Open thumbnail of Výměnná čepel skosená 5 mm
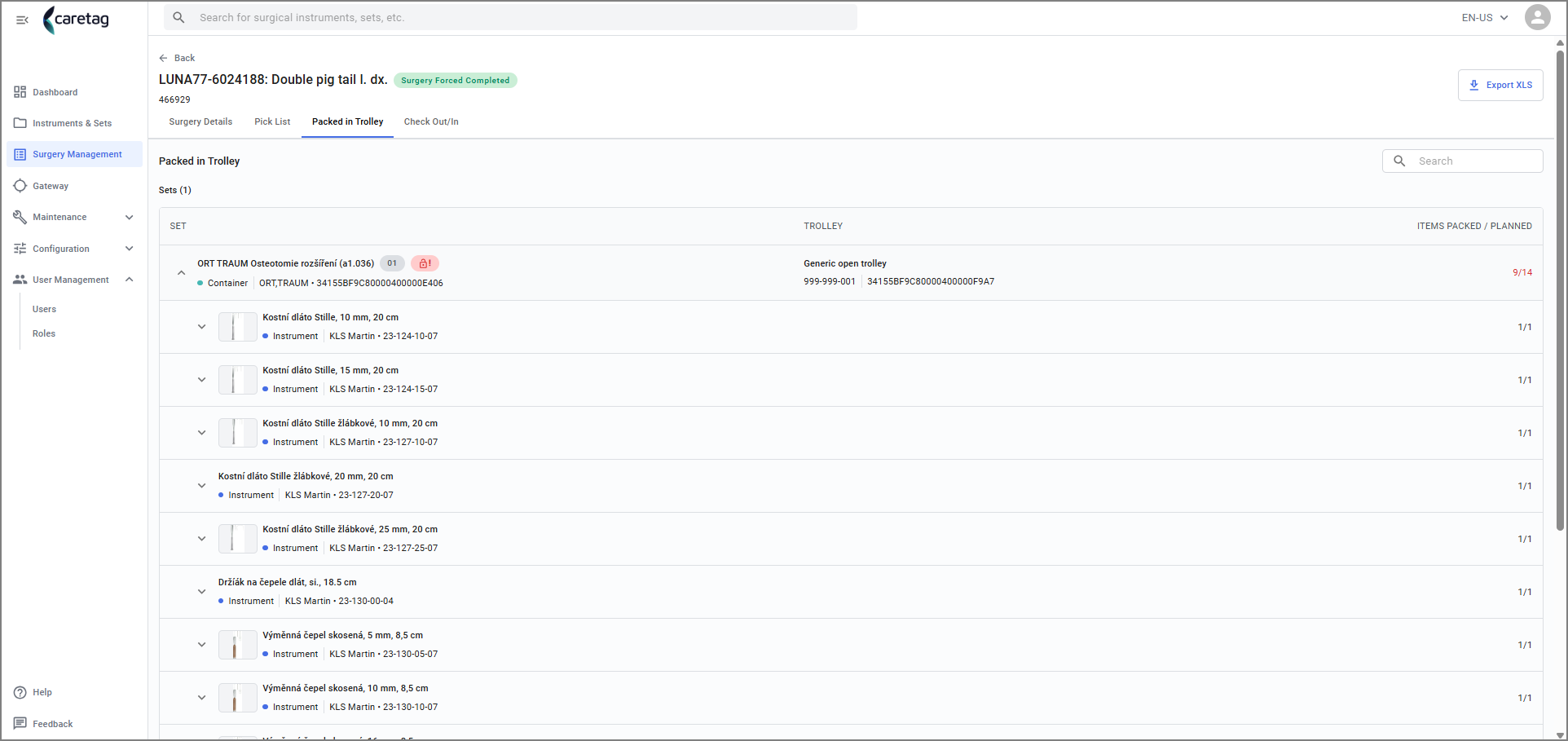 pos(237,645)
